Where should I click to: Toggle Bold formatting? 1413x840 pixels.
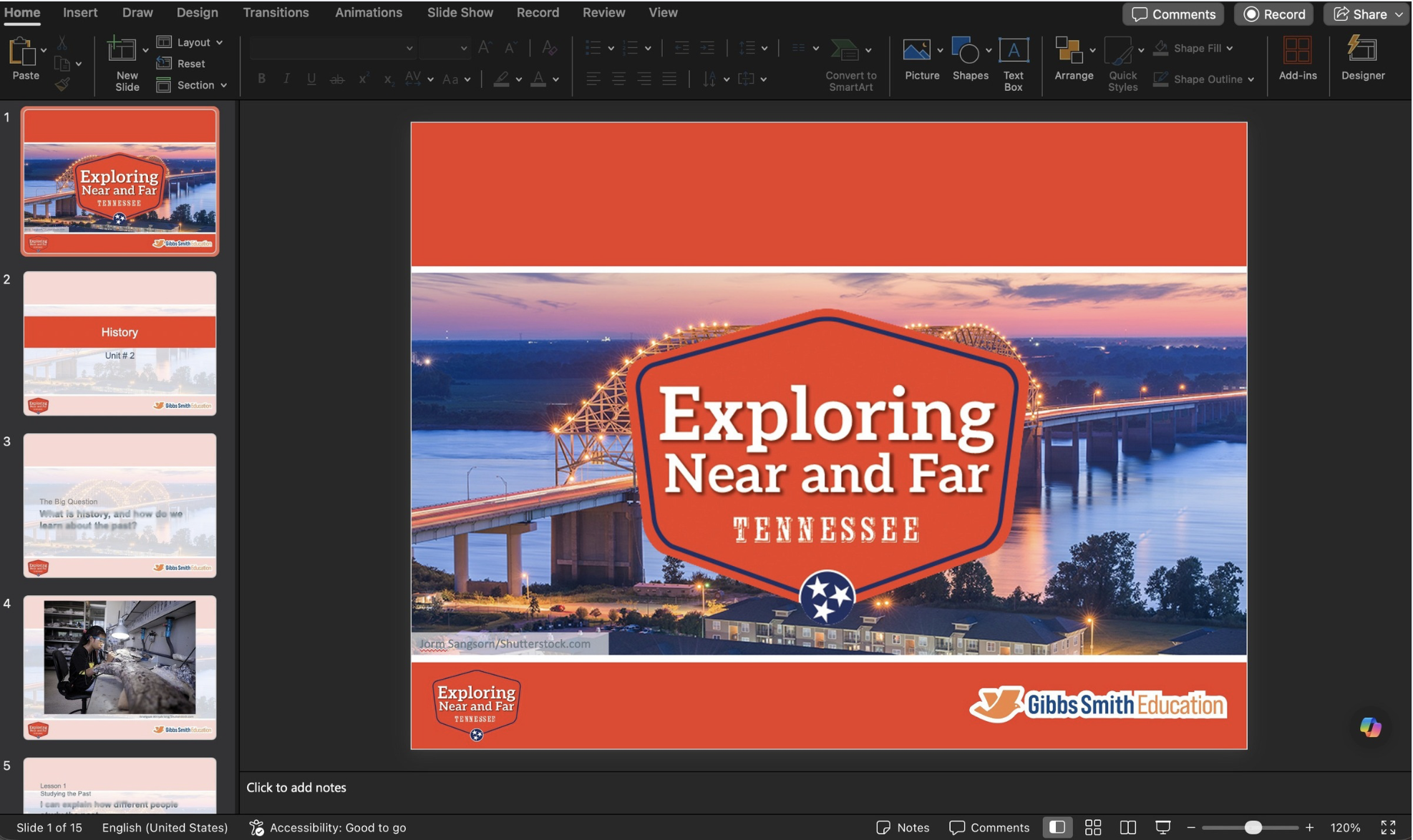(261, 79)
